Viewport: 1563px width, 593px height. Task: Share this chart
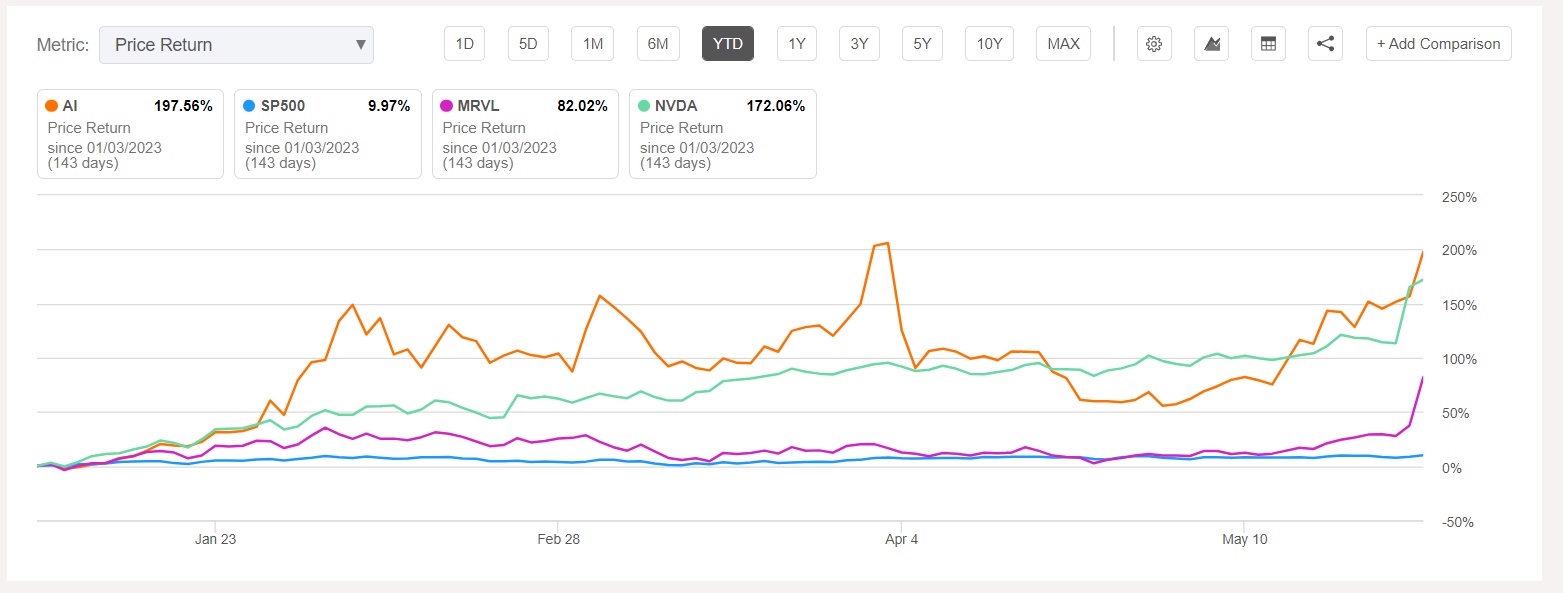pos(1325,44)
